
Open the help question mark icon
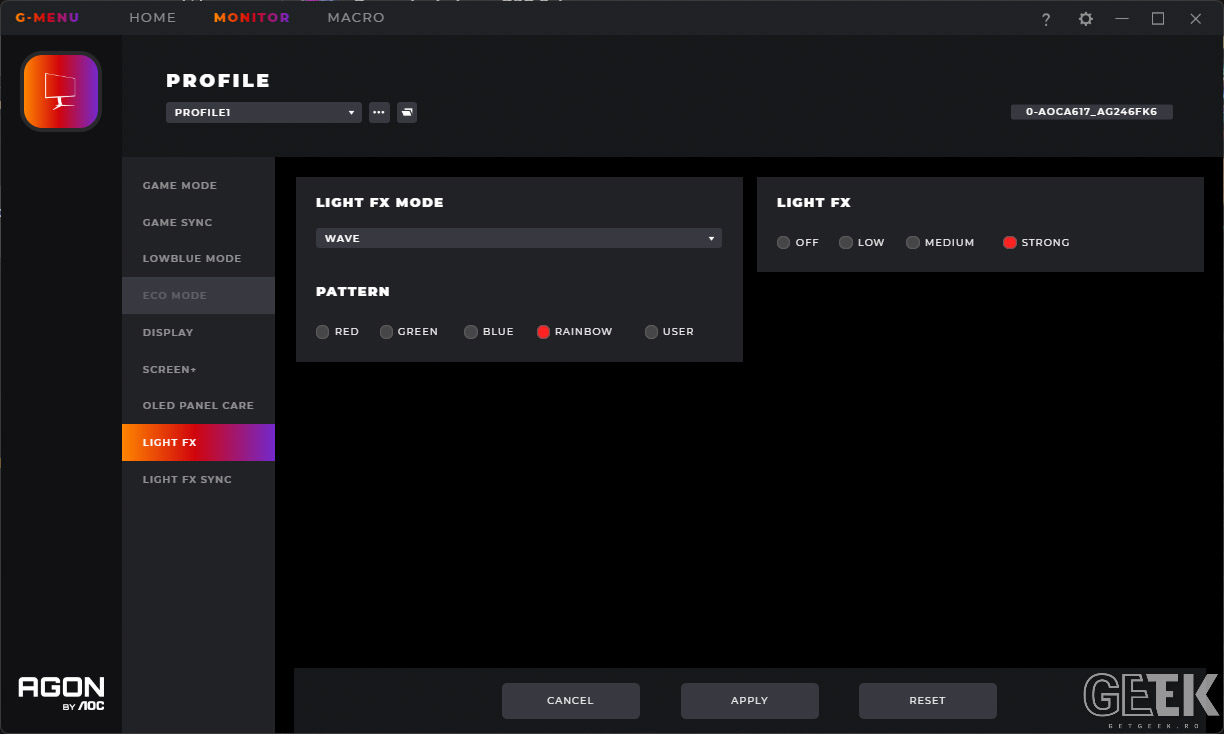click(1046, 19)
